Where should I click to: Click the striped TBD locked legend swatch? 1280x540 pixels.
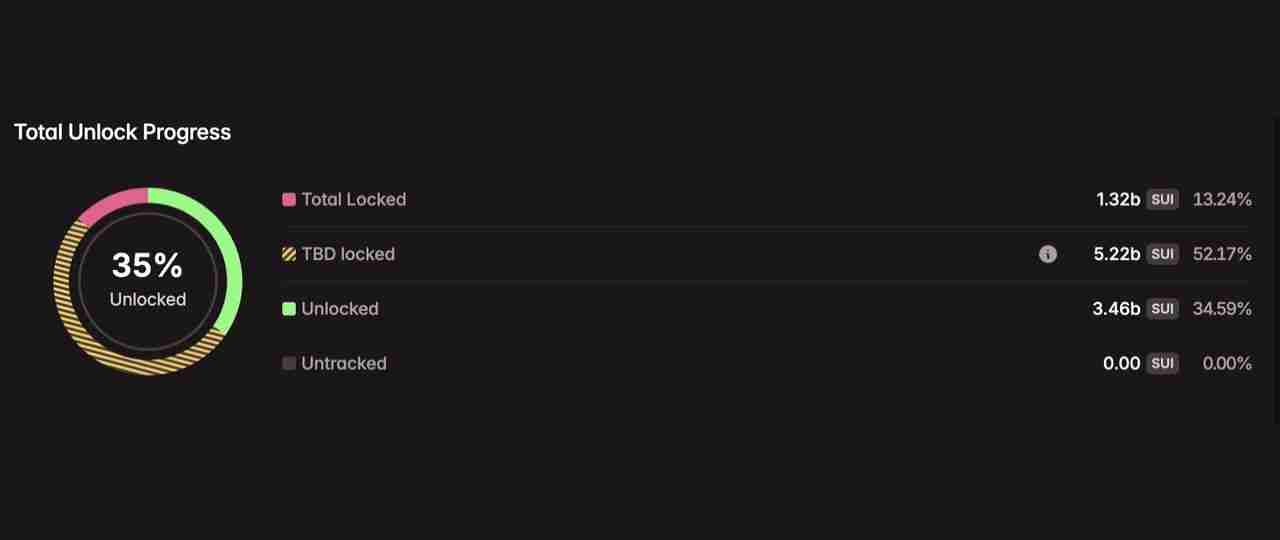point(289,254)
